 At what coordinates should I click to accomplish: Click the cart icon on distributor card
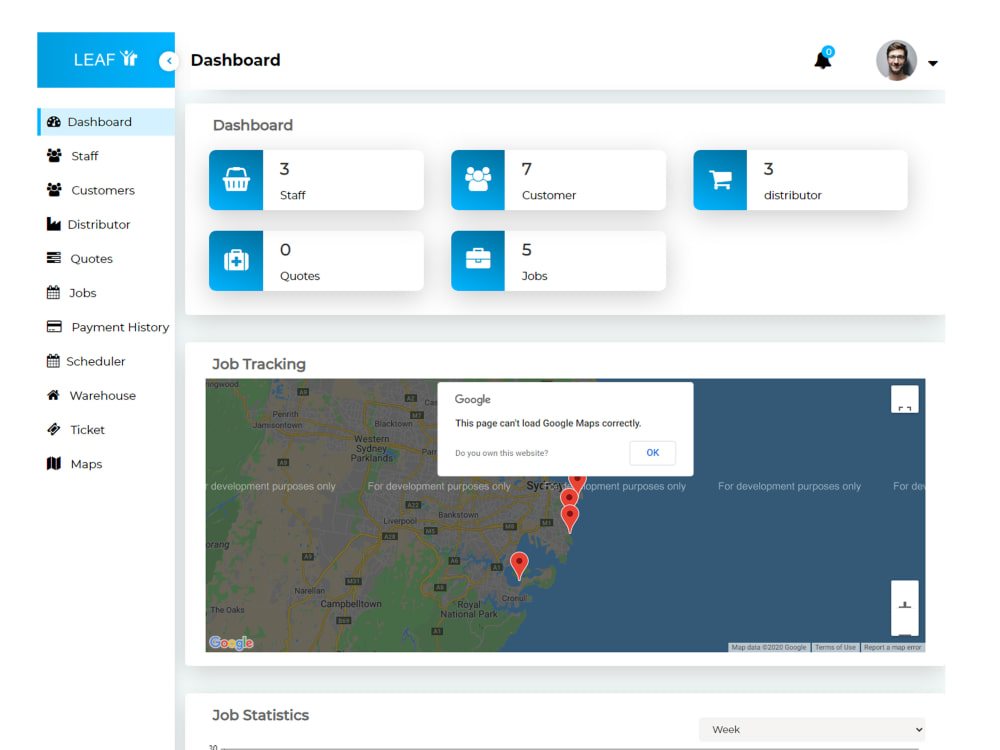coord(720,180)
